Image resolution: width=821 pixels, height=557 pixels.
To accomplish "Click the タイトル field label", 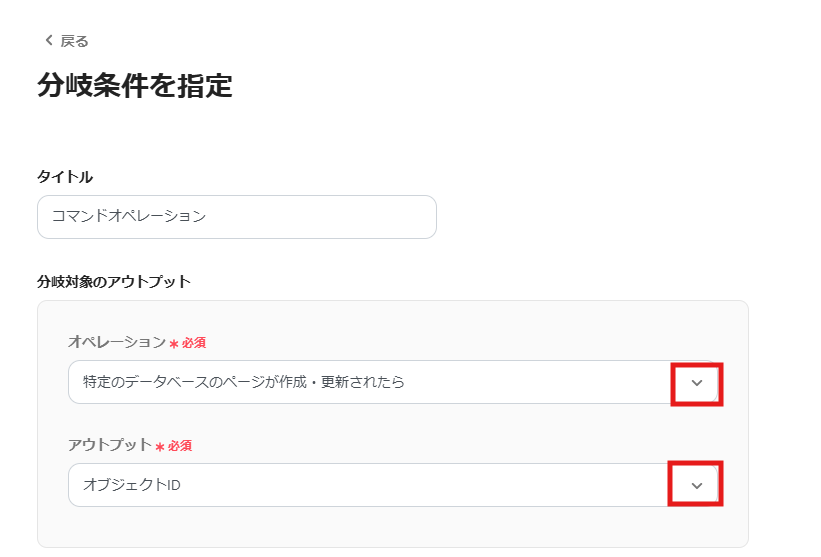I will coord(65,177).
